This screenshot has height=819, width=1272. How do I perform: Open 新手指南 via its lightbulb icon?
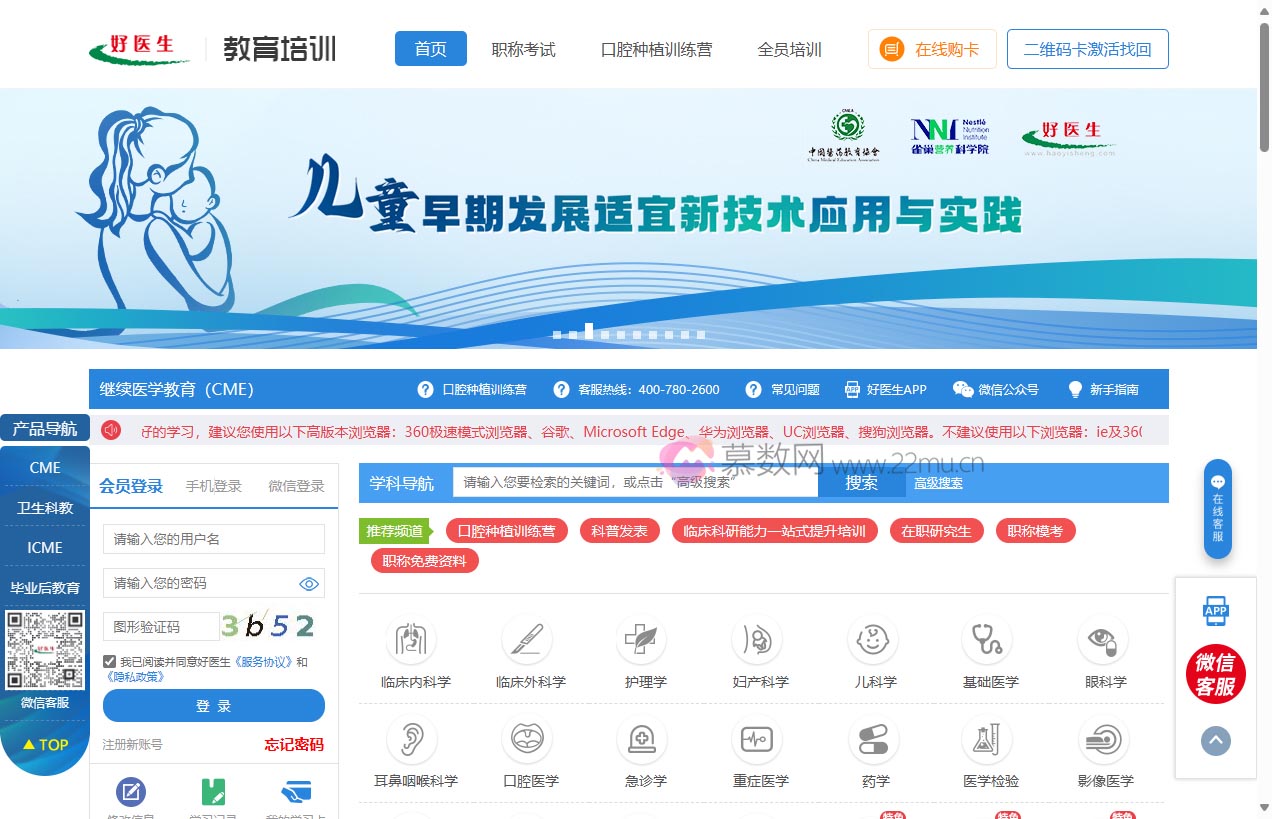point(1074,389)
